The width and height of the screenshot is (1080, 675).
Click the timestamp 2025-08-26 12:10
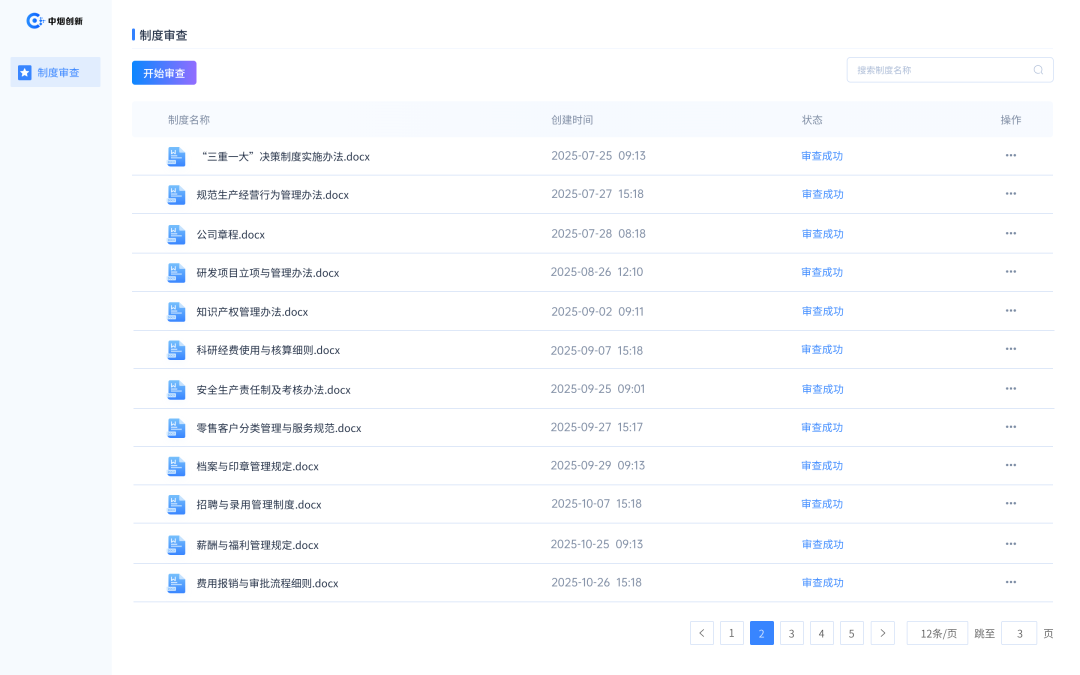pos(596,272)
